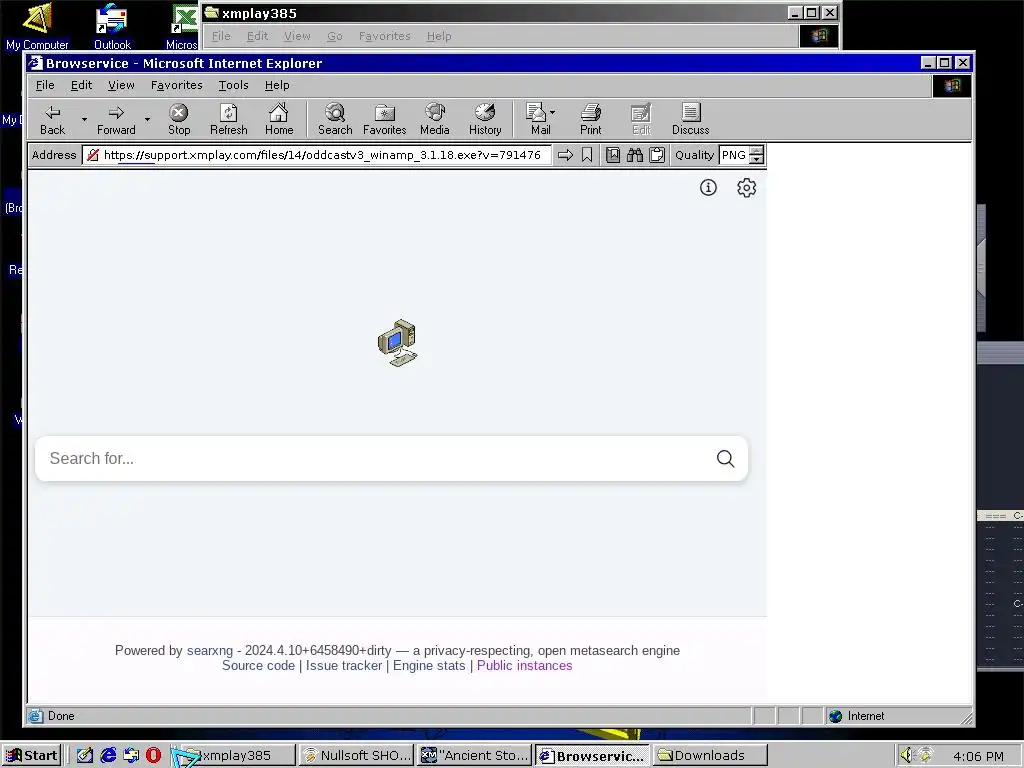Click the go arrow next to address bar
1024x768 pixels.
click(x=566, y=155)
